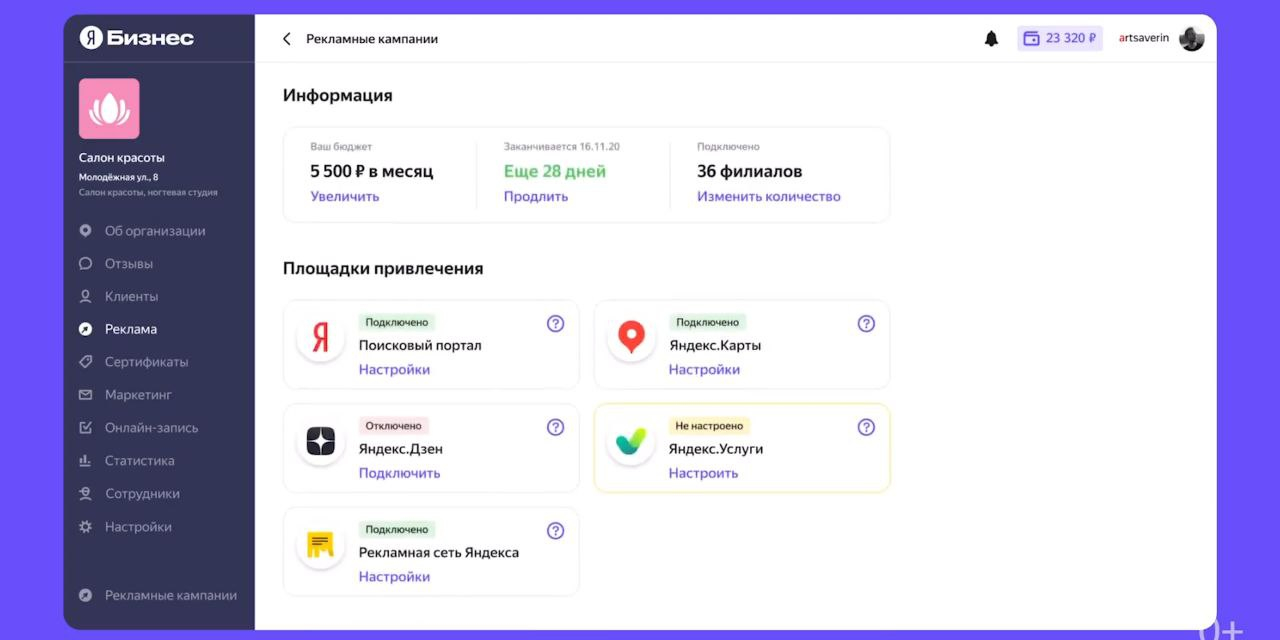Click the Яндекс.Карты pin logo
This screenshot has height=640, width=1280.
(x=631, y=338)
